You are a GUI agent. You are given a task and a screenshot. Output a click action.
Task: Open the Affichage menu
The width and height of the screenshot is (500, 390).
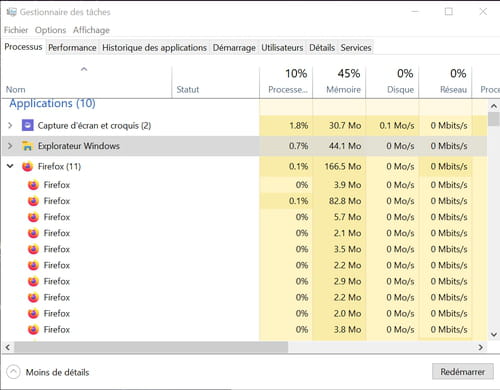(x=91, y=30)
